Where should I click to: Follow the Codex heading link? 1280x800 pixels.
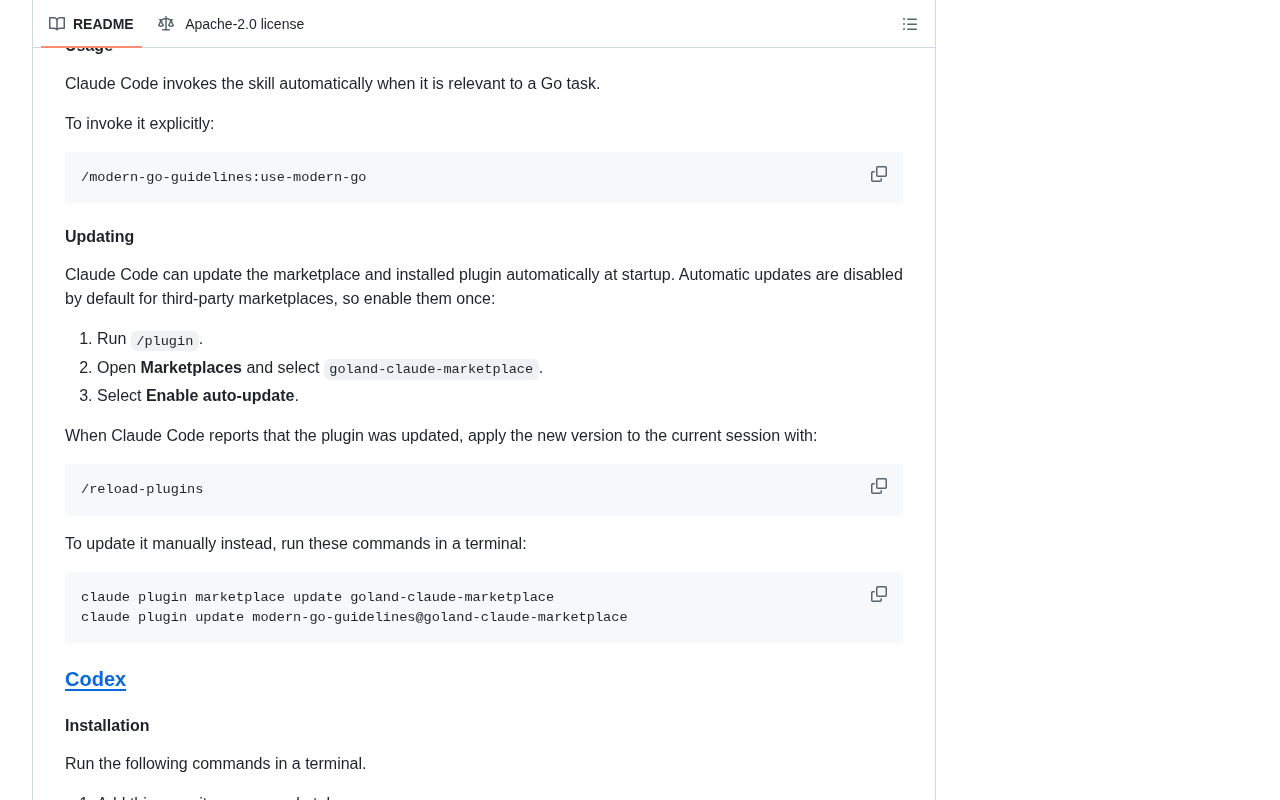tap(95, 679)
